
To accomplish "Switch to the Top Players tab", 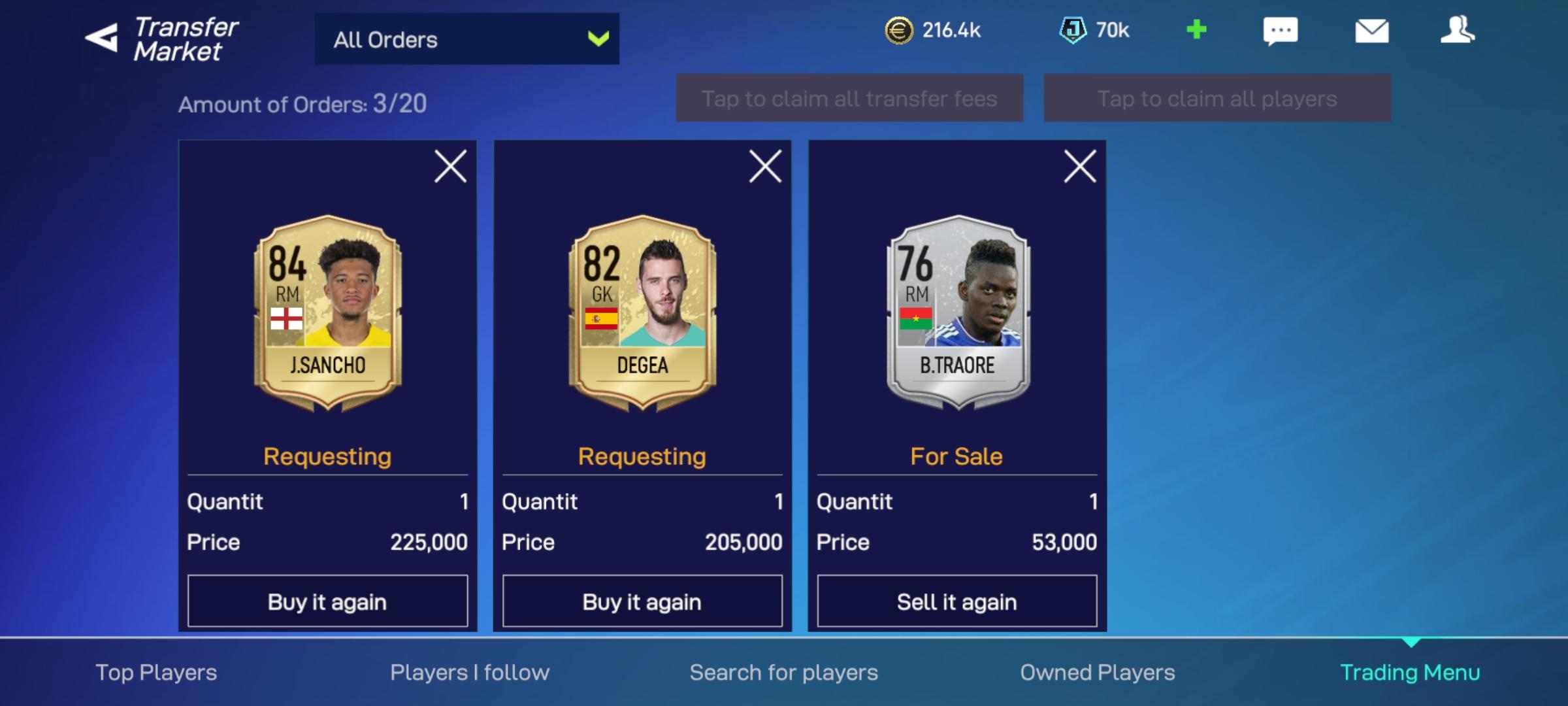I will pos(156,672).
